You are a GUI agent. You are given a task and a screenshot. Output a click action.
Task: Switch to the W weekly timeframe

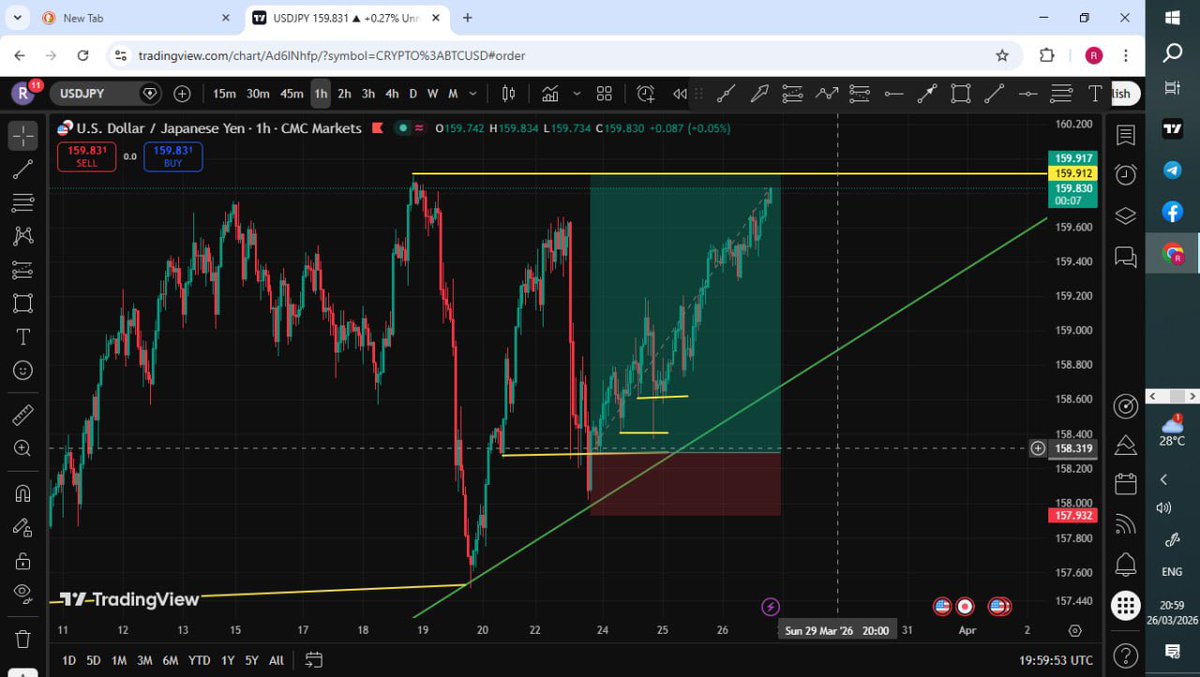pyautogui.click(x=433, y=93)
